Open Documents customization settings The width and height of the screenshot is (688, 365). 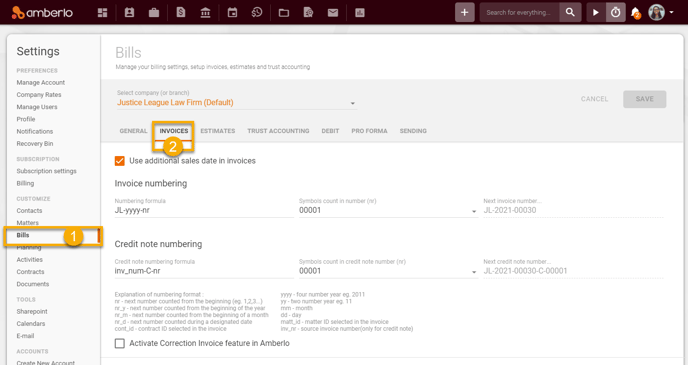[x=33, y=284]
